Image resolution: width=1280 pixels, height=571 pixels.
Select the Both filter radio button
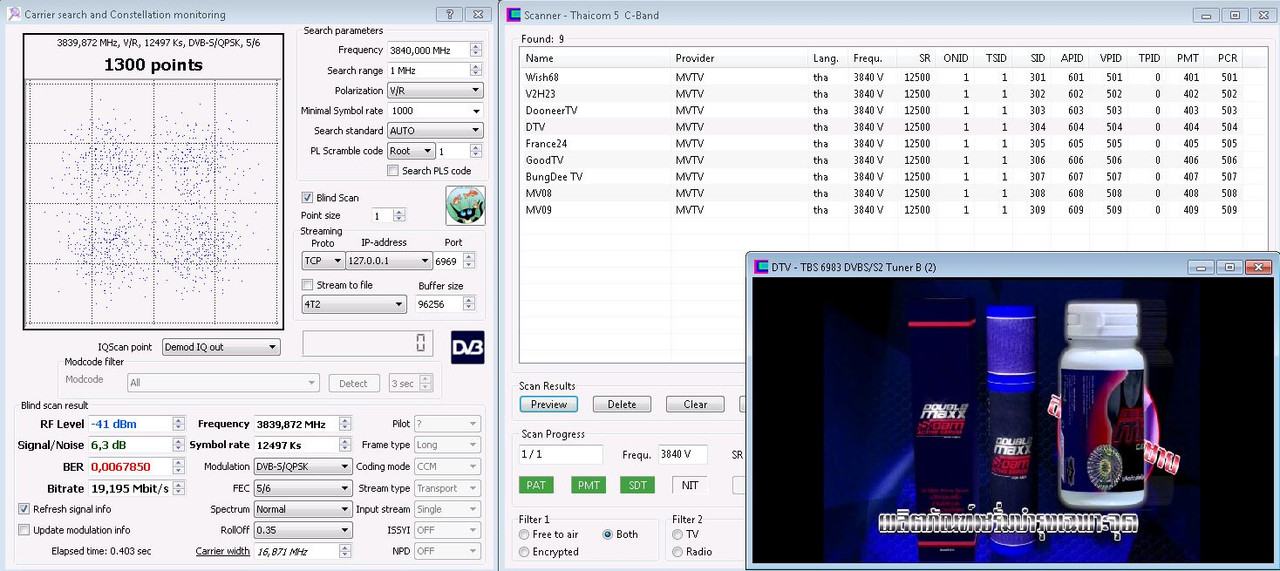(x=608, y=535)
